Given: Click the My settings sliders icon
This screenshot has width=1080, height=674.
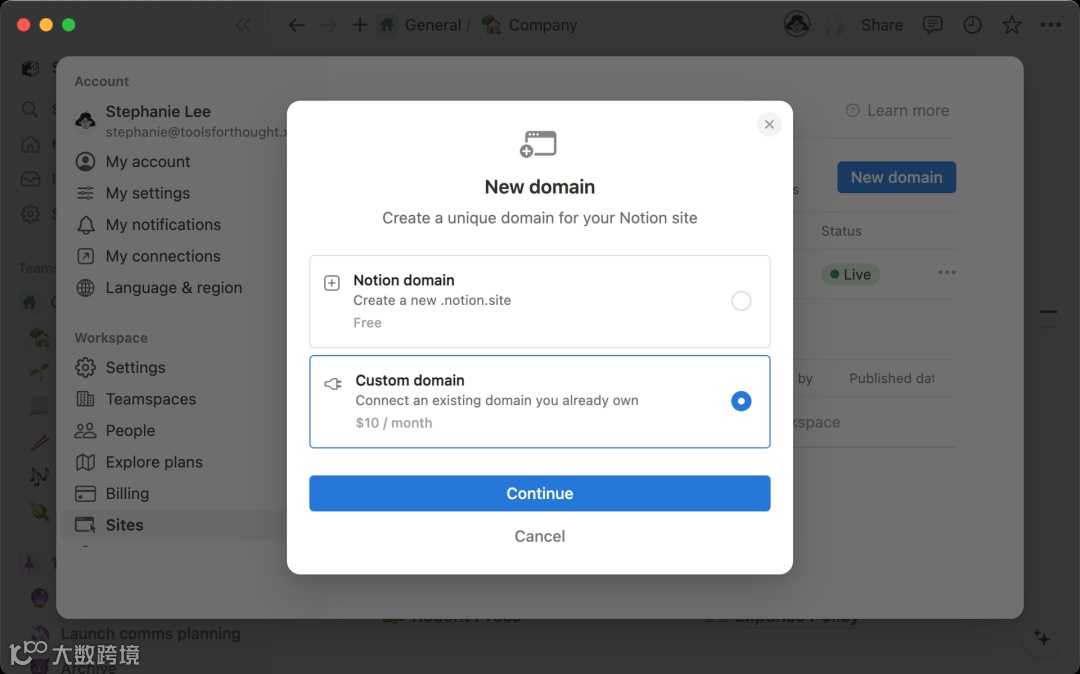Looking at the screenshot, I should (85, 193).
